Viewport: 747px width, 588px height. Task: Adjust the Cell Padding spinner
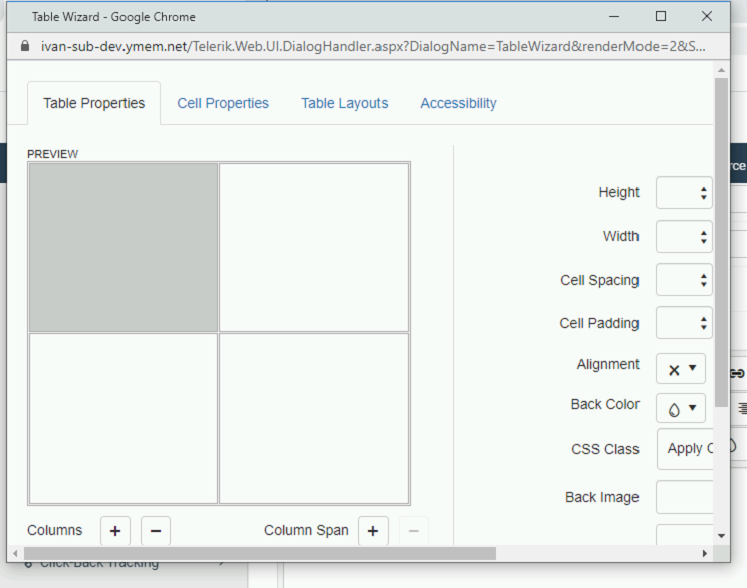704,324
